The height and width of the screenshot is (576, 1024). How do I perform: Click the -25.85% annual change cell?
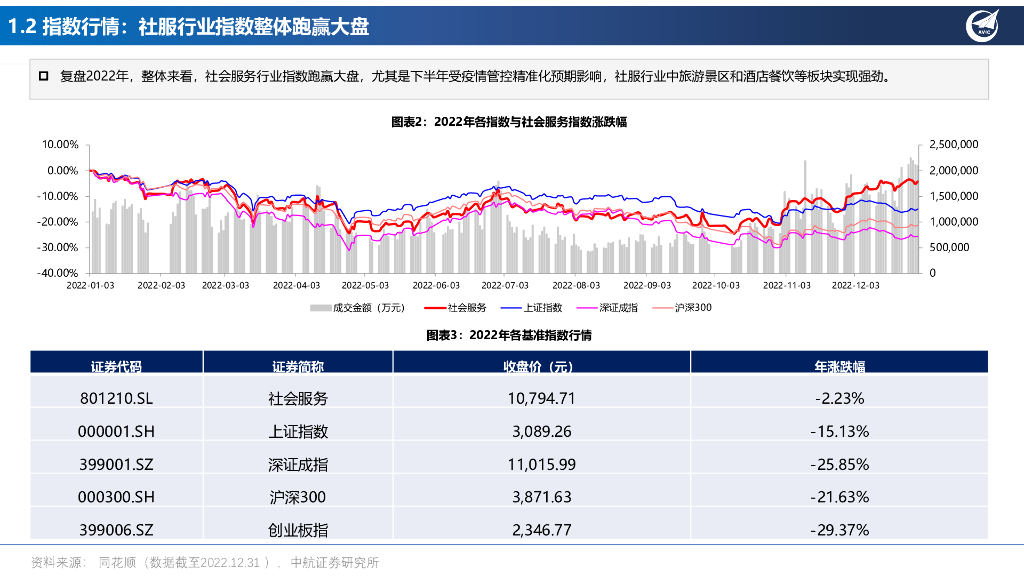839,464
